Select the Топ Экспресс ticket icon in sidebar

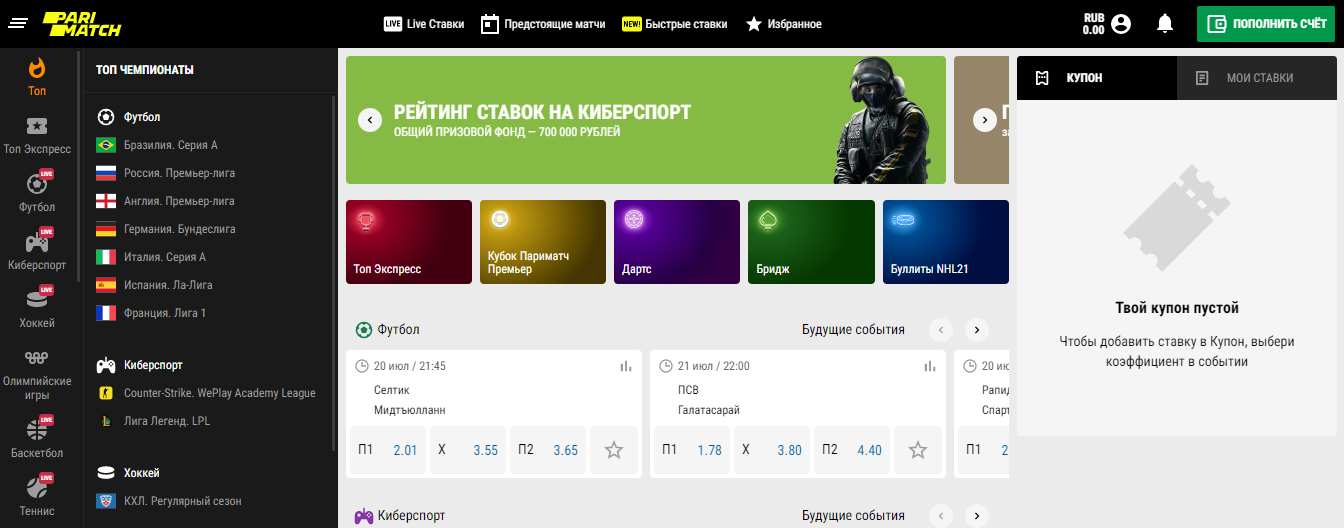[x=37, y=126]
